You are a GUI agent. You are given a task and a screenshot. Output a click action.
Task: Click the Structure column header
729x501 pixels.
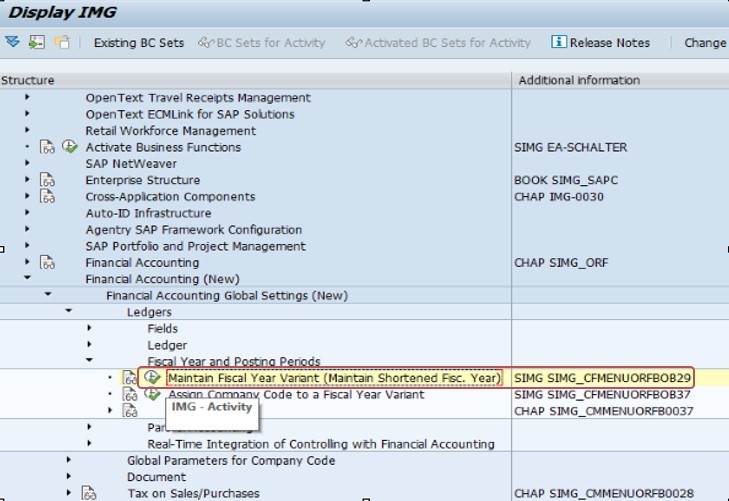pos(255,80)
